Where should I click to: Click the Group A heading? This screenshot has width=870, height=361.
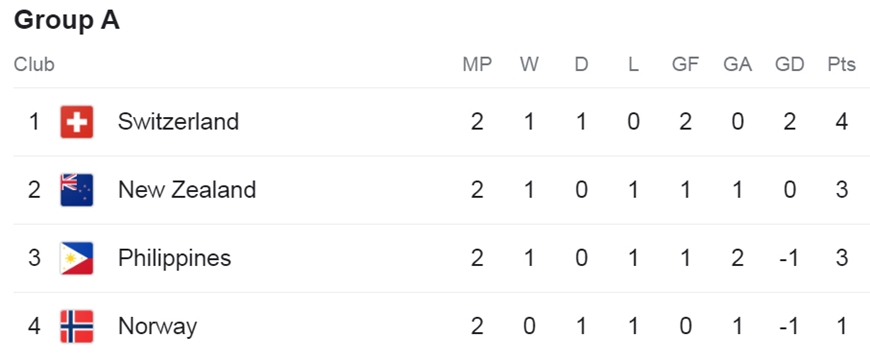[67, 21]
